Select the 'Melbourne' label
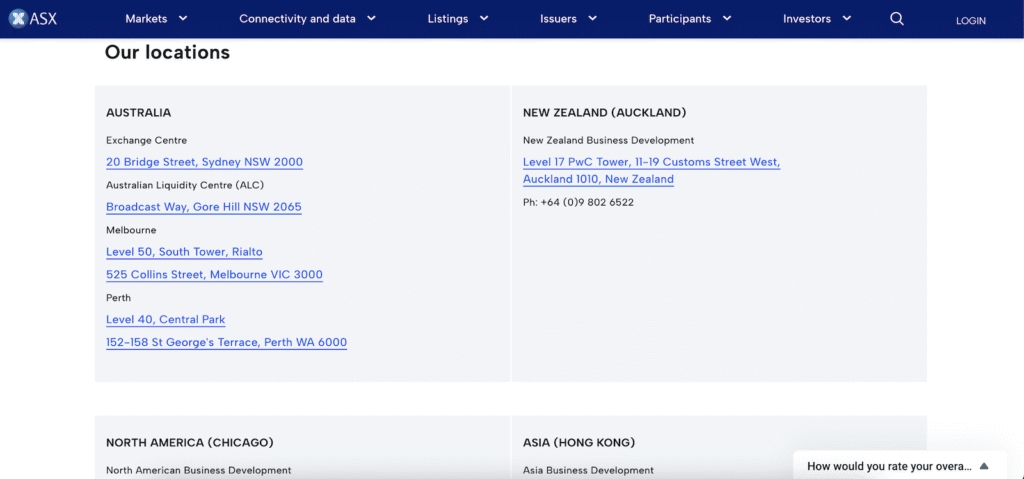Image resolution: width=1024 pixels, height=479 pixels. 131,230
